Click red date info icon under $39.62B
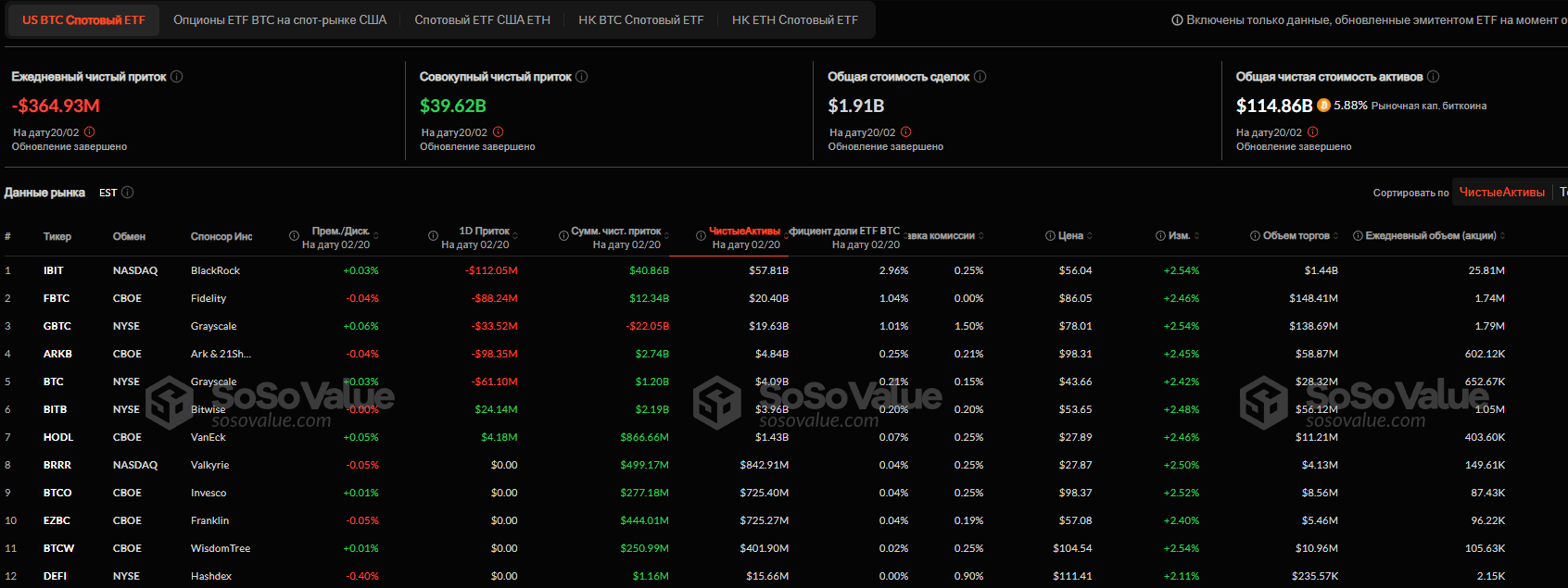 (x=499, y=132)
